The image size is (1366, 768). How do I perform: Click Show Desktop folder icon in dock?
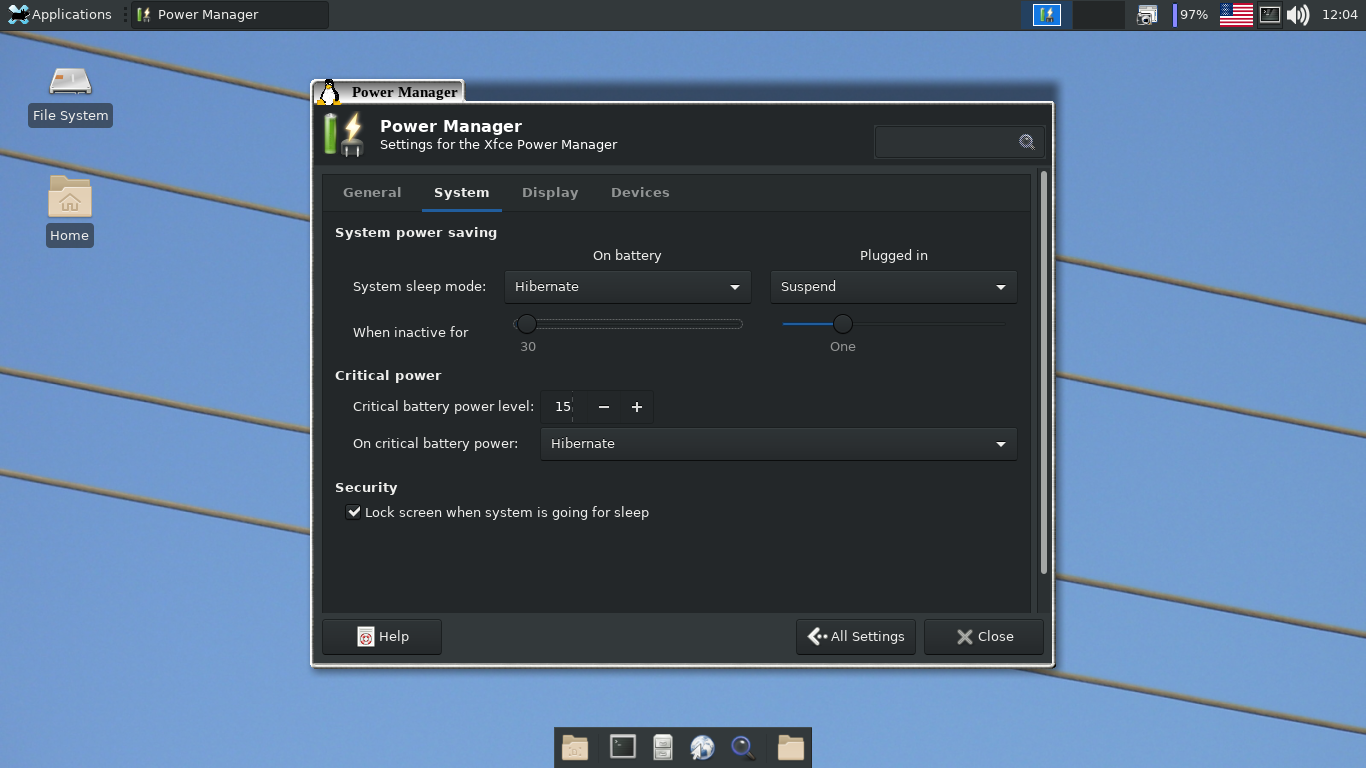tap(575, 747)
